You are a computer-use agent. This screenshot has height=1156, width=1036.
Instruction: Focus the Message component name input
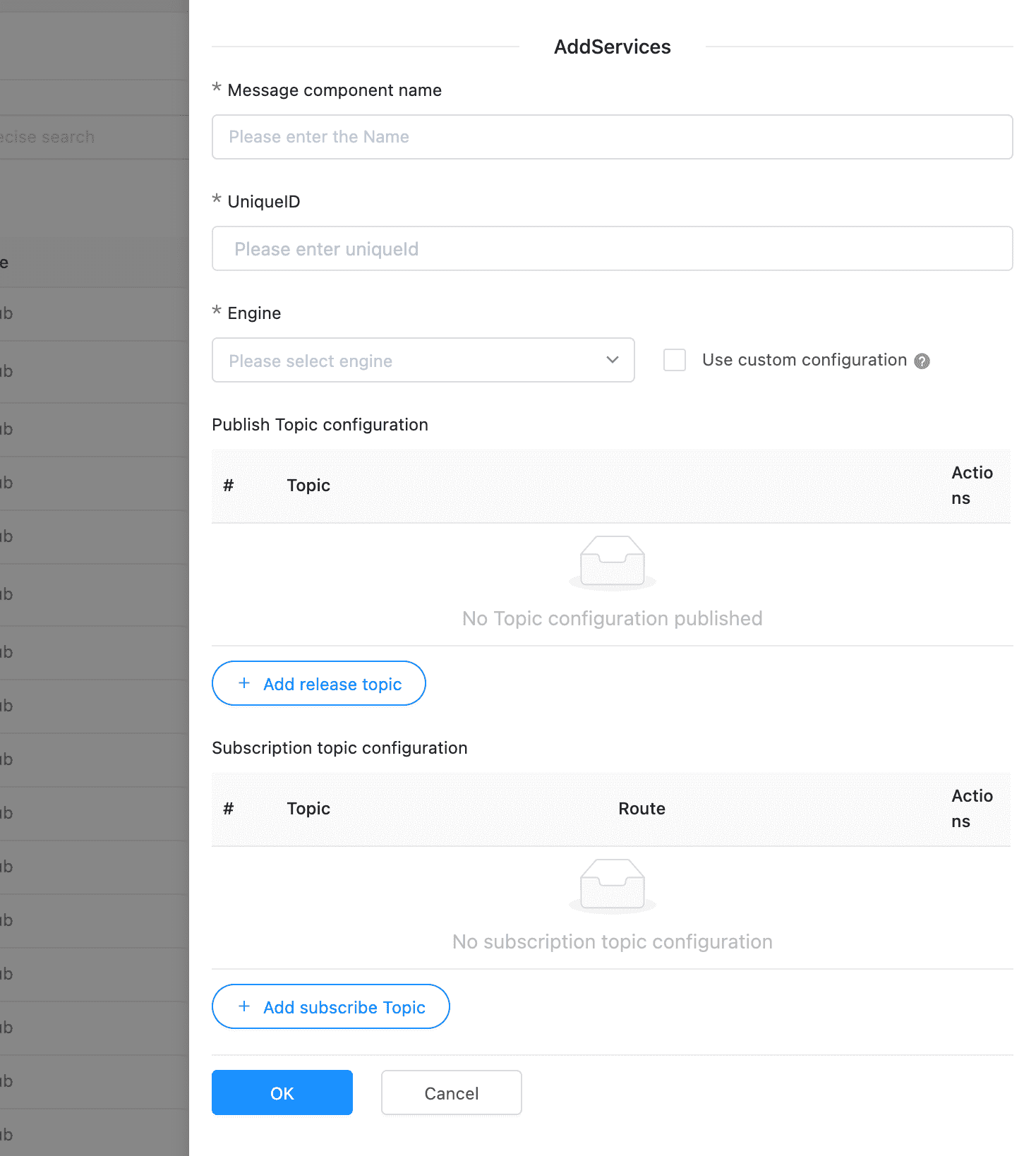pos(613,137)
